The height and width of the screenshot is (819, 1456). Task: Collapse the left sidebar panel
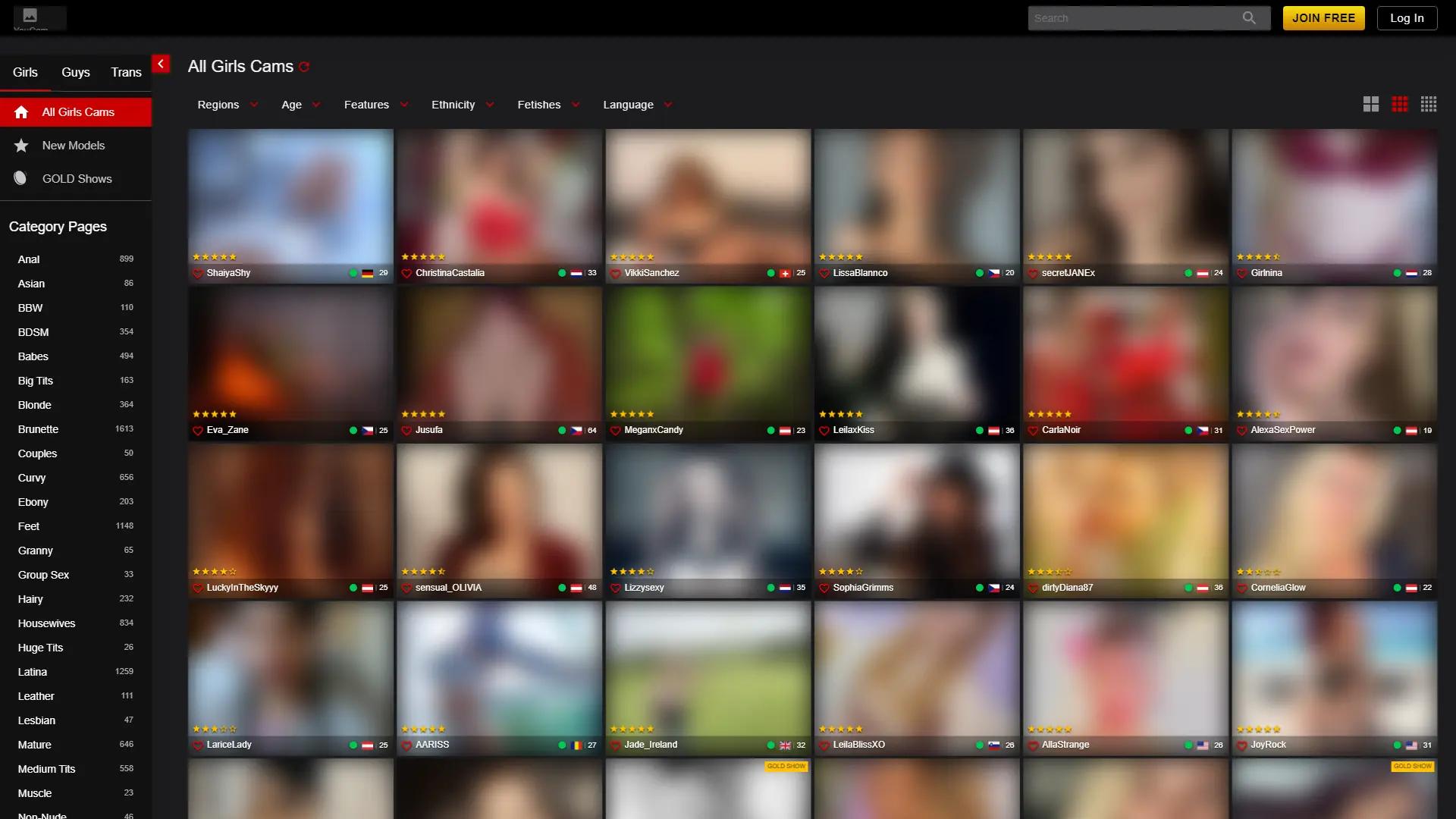tap(160, 64)
